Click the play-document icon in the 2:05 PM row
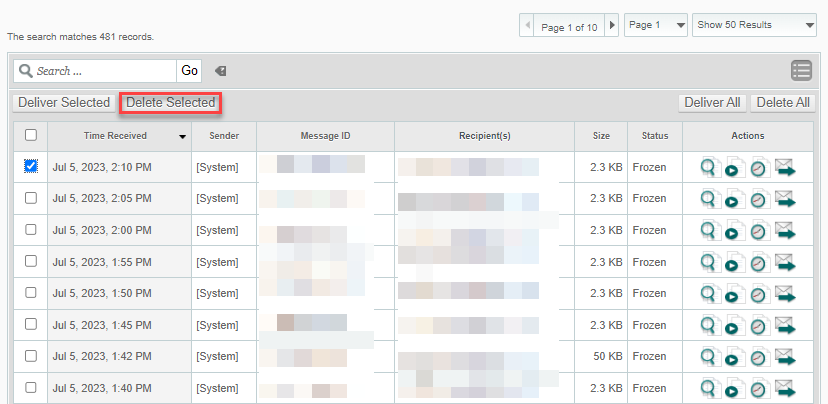 coord(735,201)
